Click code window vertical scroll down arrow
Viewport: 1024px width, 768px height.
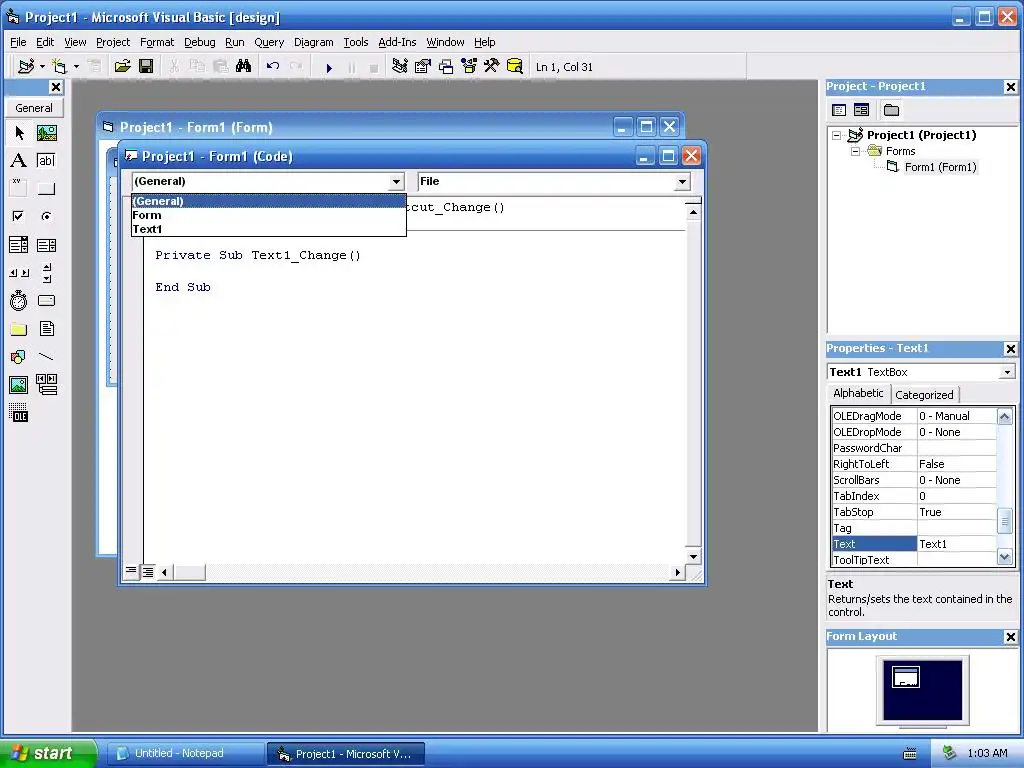pos(694,556)
